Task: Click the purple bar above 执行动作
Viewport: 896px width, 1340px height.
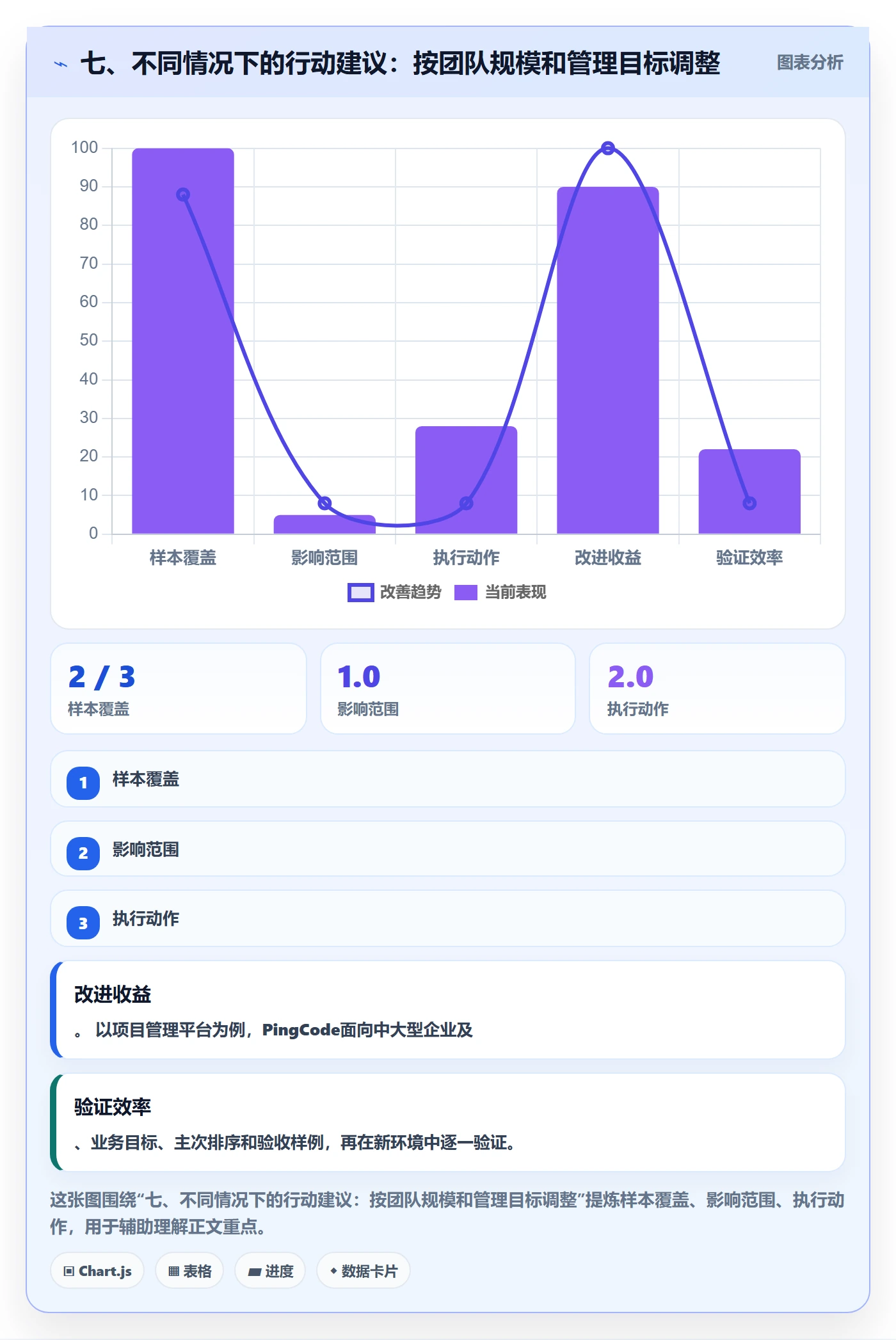Action: point(467,480)
